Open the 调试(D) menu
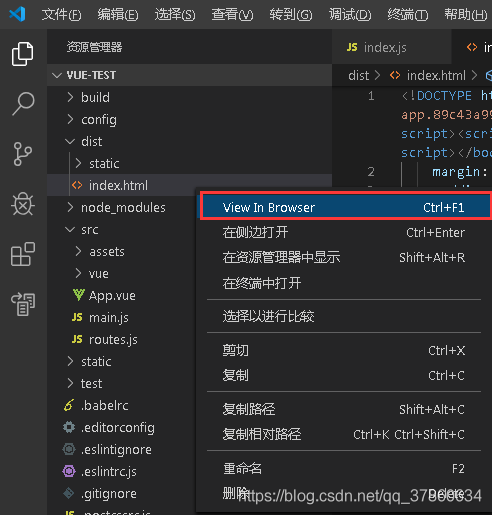 click(x=350, y=15)
